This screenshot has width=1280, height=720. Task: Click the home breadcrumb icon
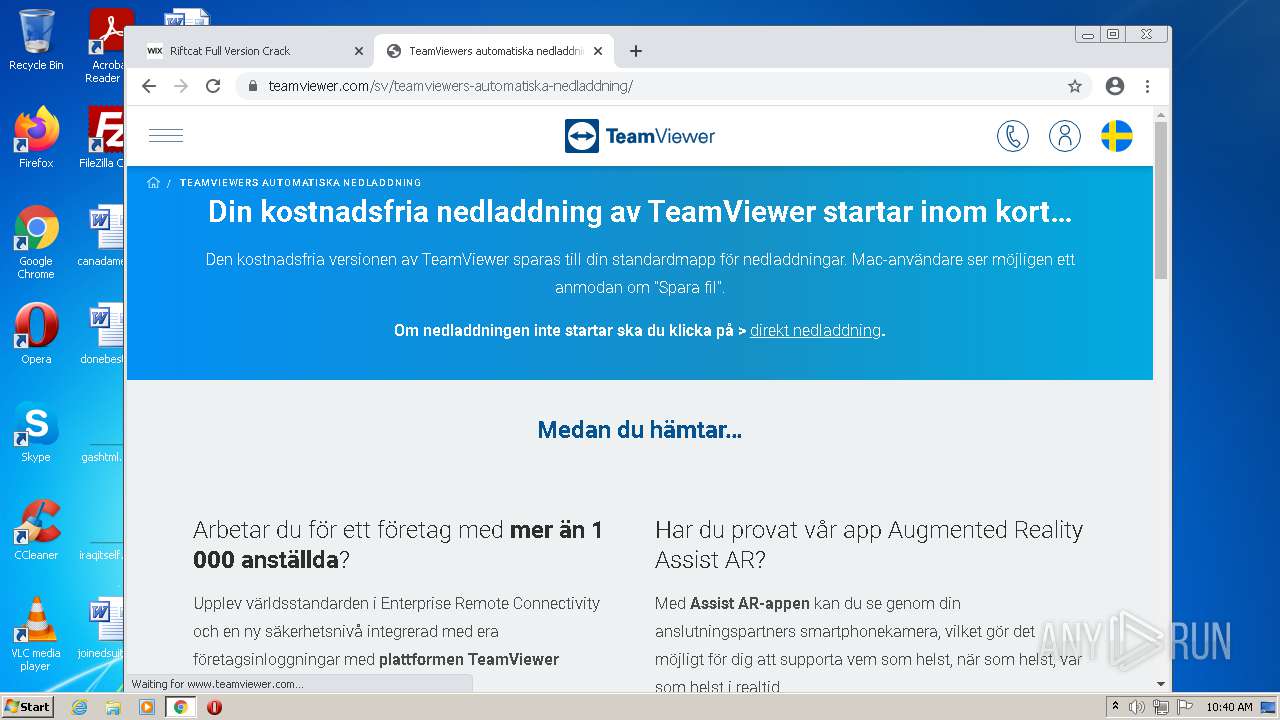tap(153, 183)
